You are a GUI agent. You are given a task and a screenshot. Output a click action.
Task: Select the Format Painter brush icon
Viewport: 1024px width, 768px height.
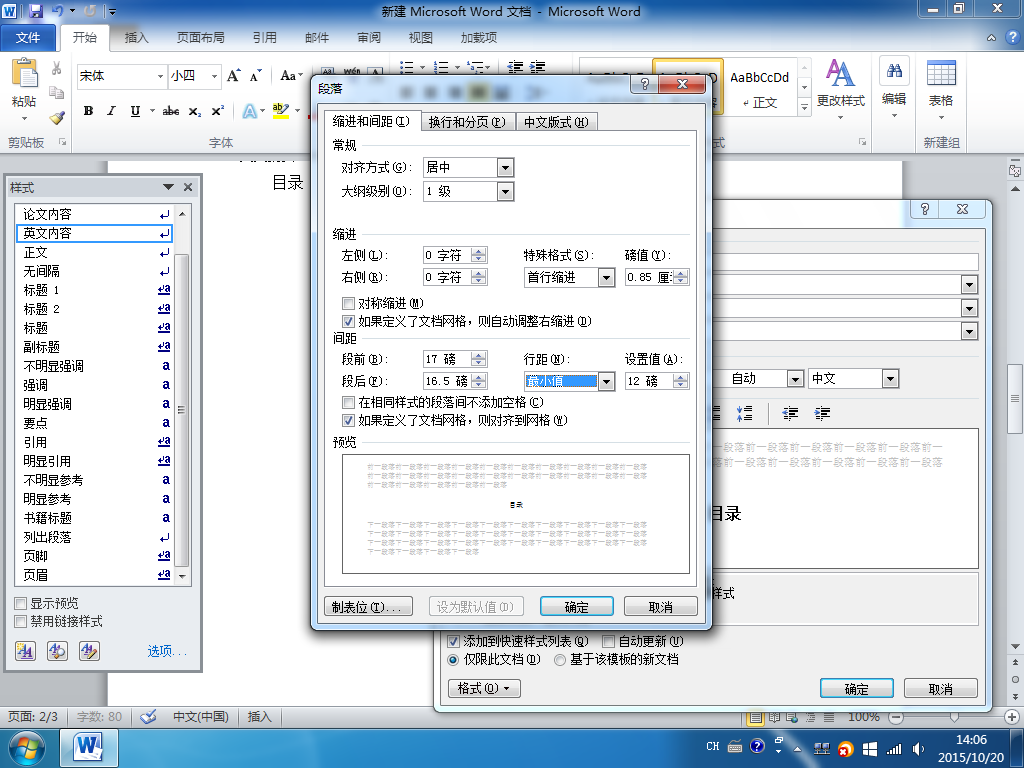tap(57, 118)
